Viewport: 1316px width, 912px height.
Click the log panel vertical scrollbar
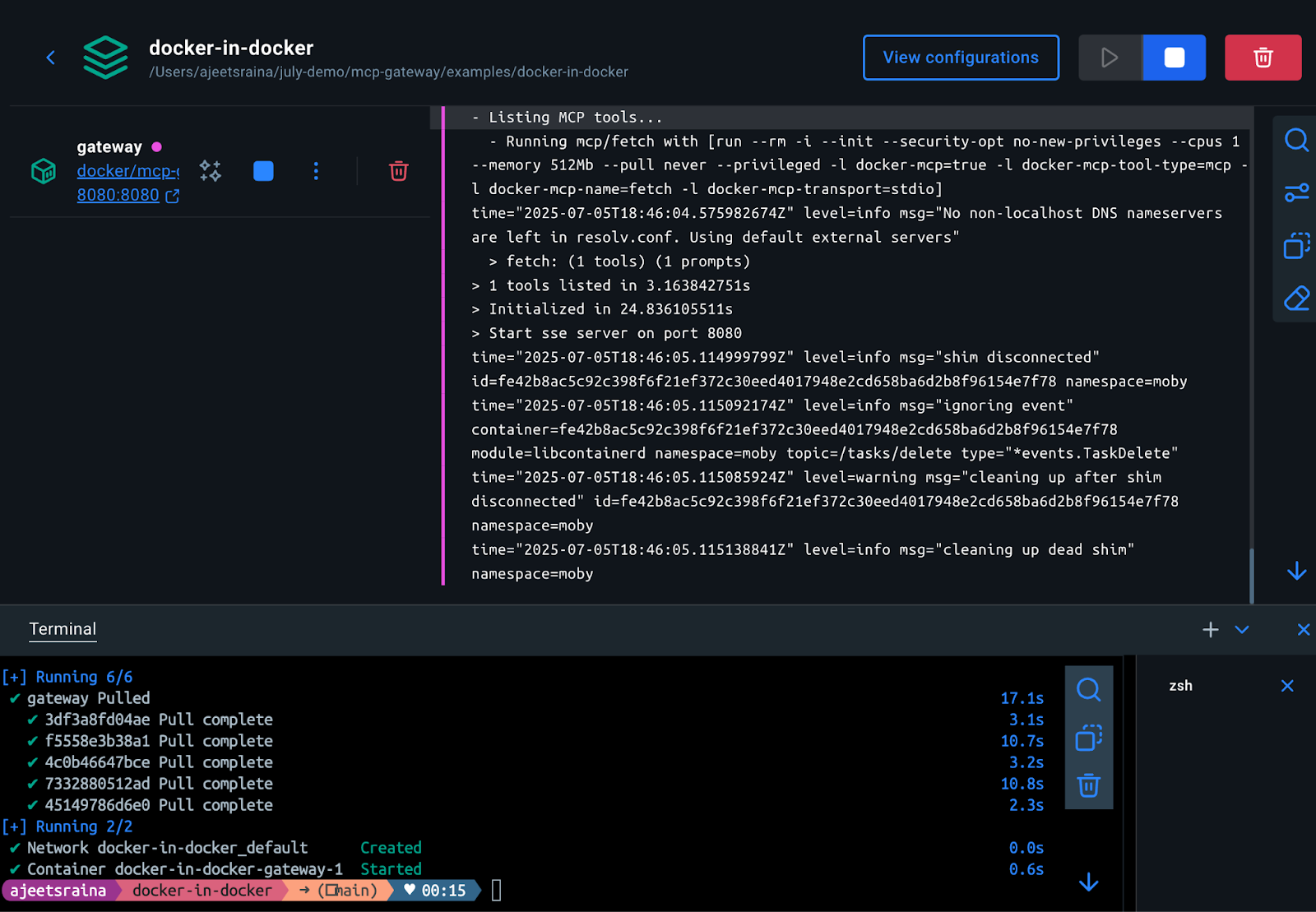(1251, 576)
